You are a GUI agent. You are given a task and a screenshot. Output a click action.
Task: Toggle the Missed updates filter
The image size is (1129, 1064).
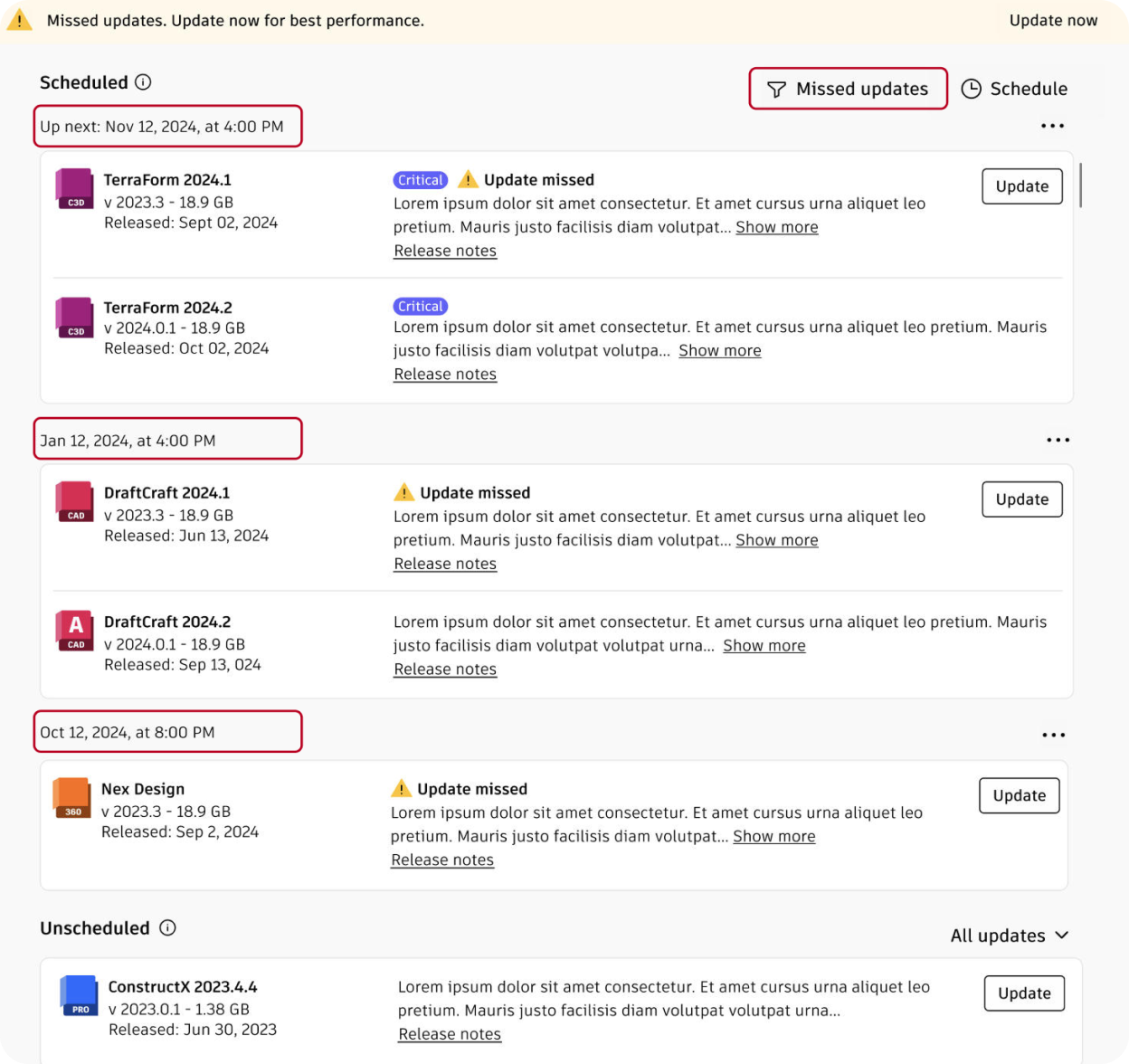(x=848, y=89)
